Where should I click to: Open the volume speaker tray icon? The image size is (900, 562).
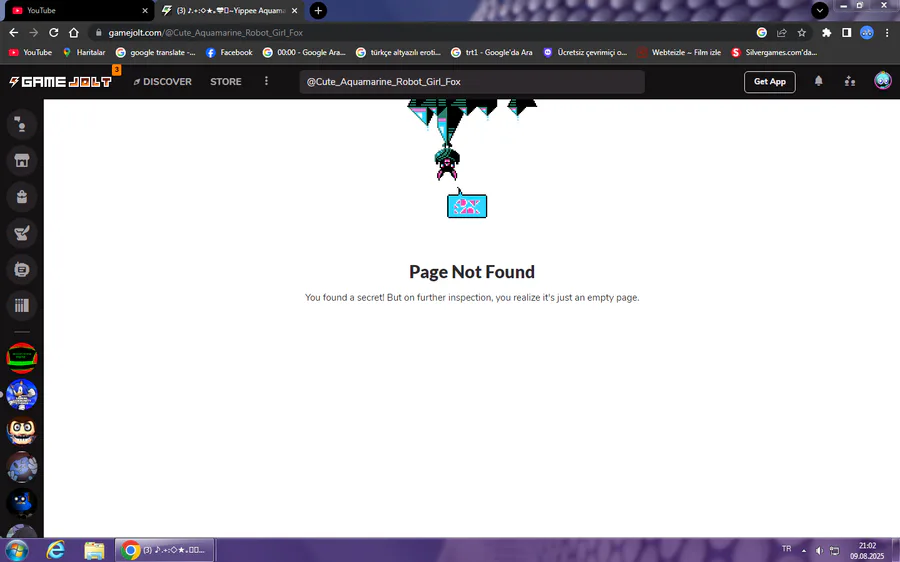tap(819, 551)
